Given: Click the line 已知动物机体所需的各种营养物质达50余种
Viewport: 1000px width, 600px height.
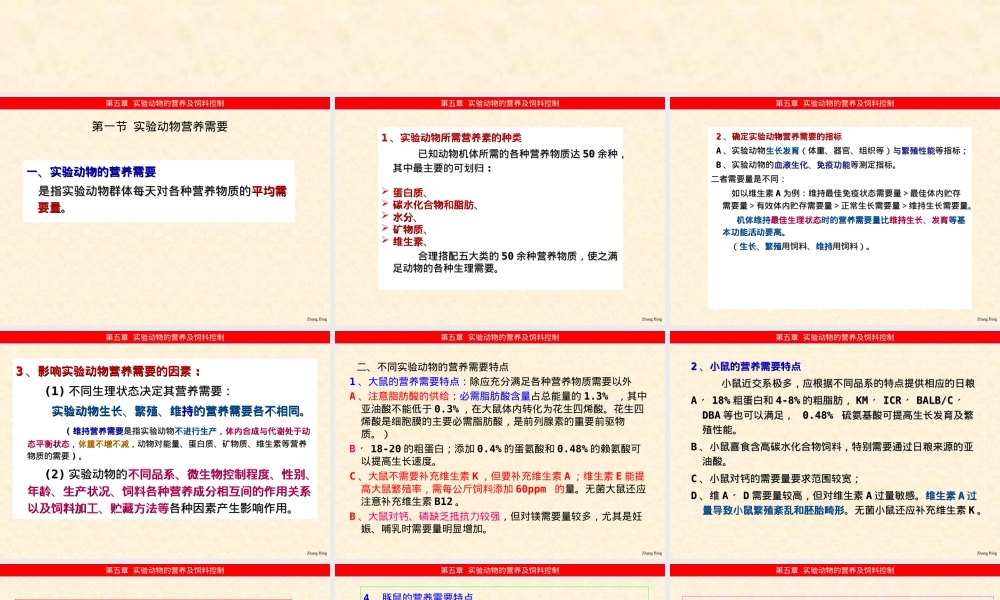Looking at the screenshot, I should [x=520, y=154].
